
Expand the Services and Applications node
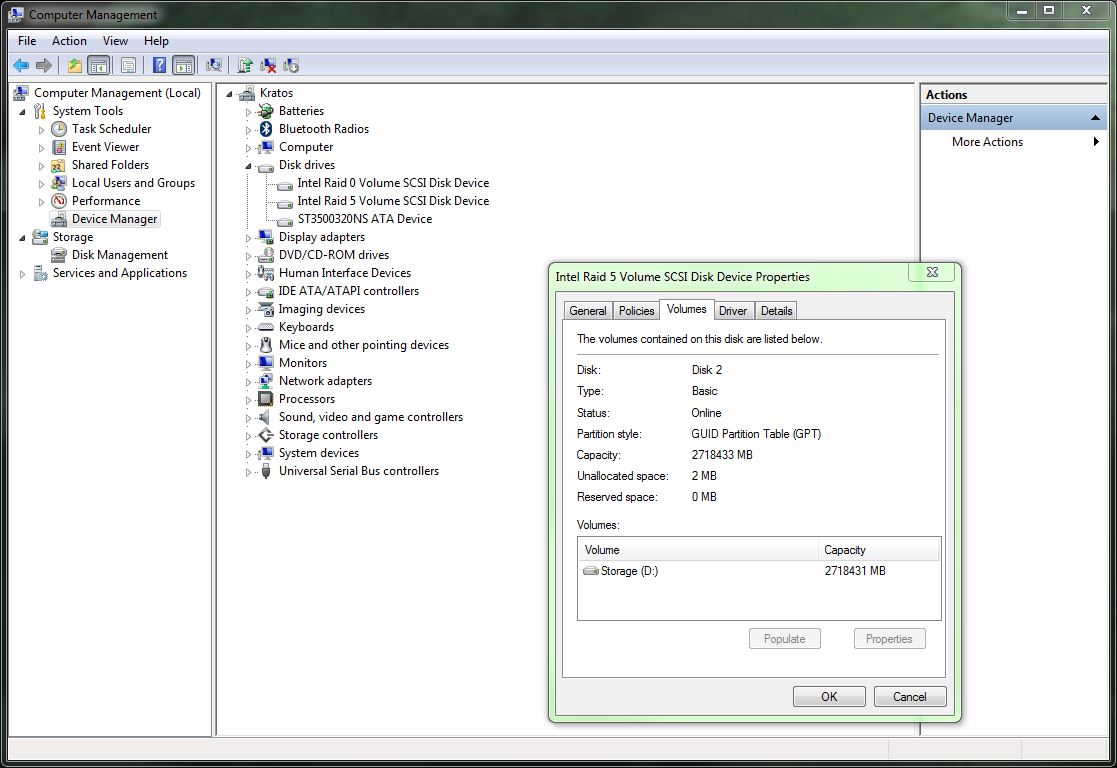(x=22, y=274)
